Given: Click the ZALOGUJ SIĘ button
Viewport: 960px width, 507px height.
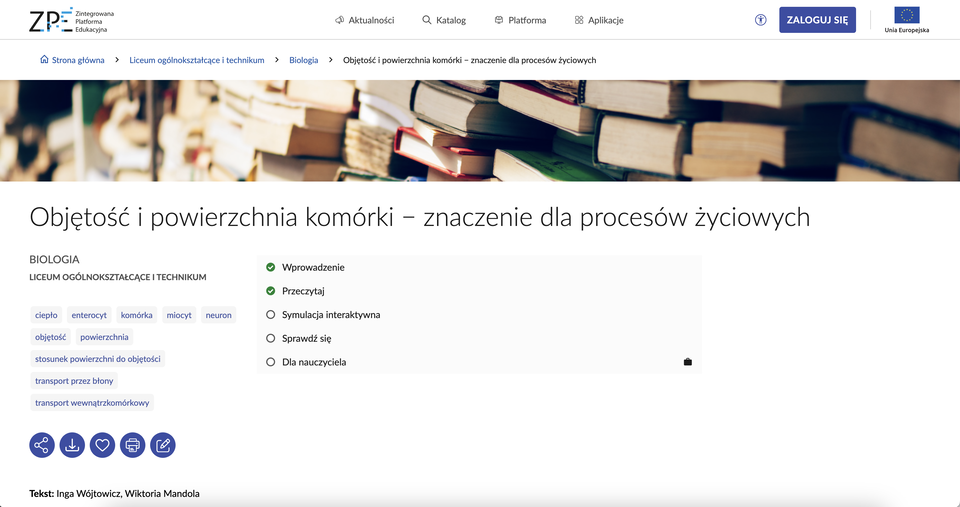Looking at the screenshot, I should (x=817, y=20).
